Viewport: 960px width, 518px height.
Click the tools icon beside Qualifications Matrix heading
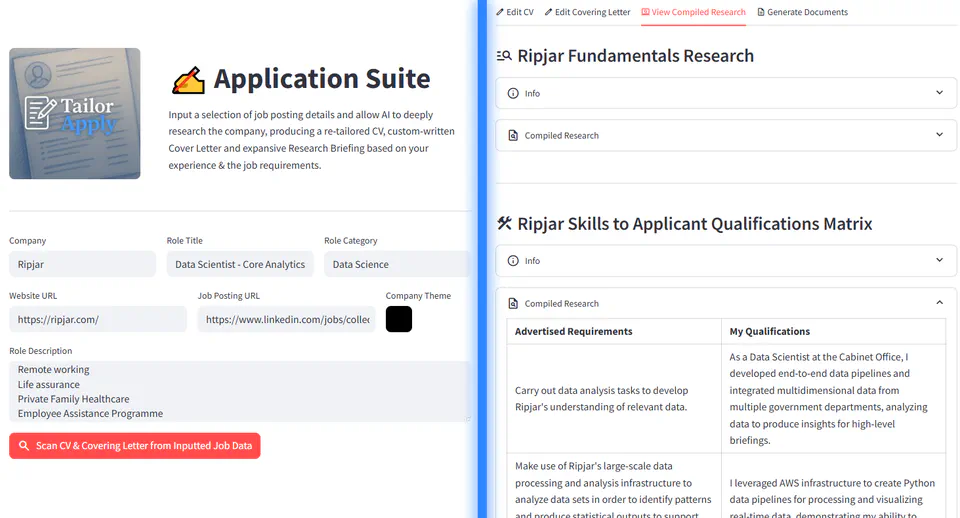[504, 223]
